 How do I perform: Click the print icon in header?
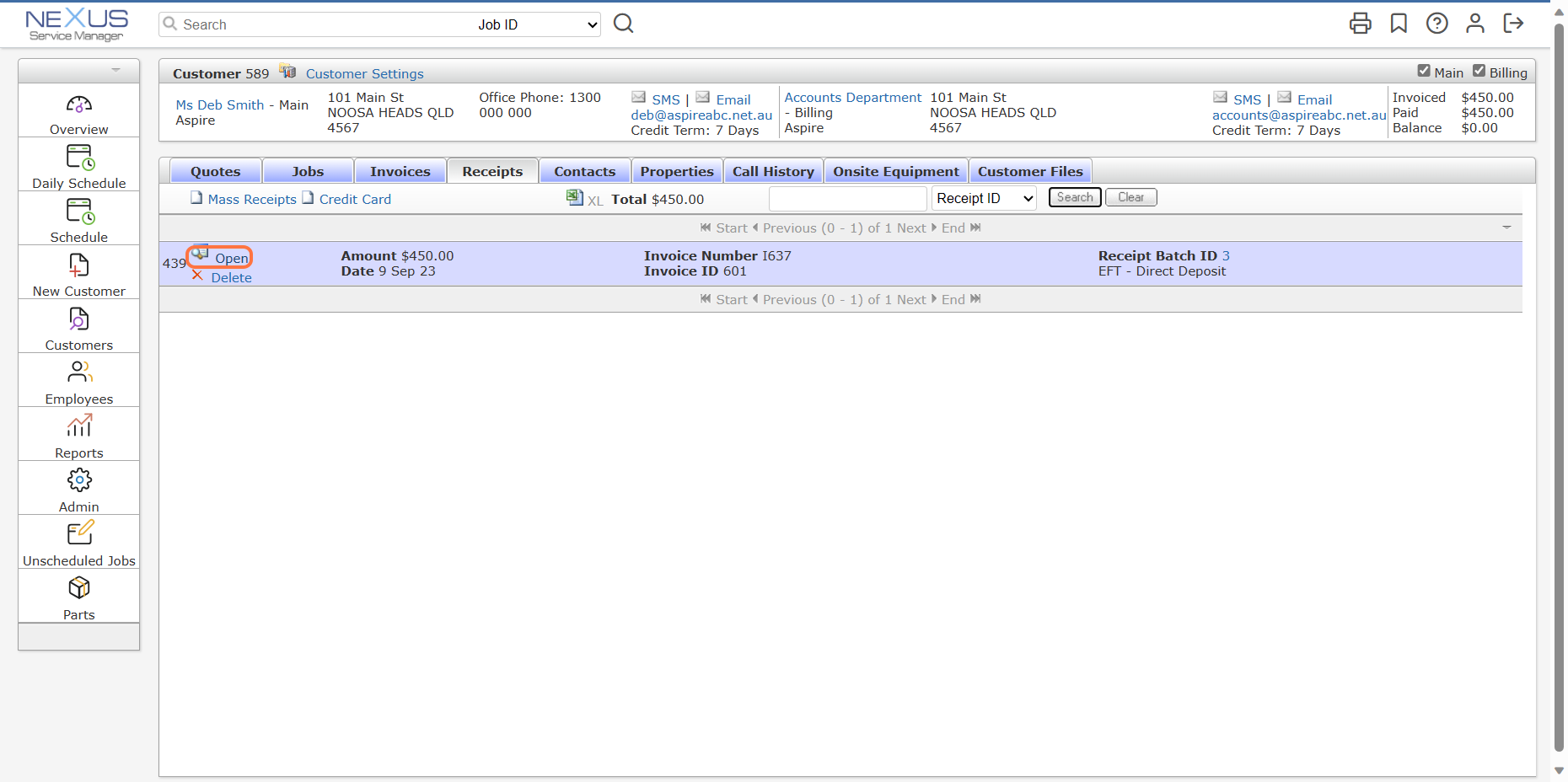[1360, 24]
